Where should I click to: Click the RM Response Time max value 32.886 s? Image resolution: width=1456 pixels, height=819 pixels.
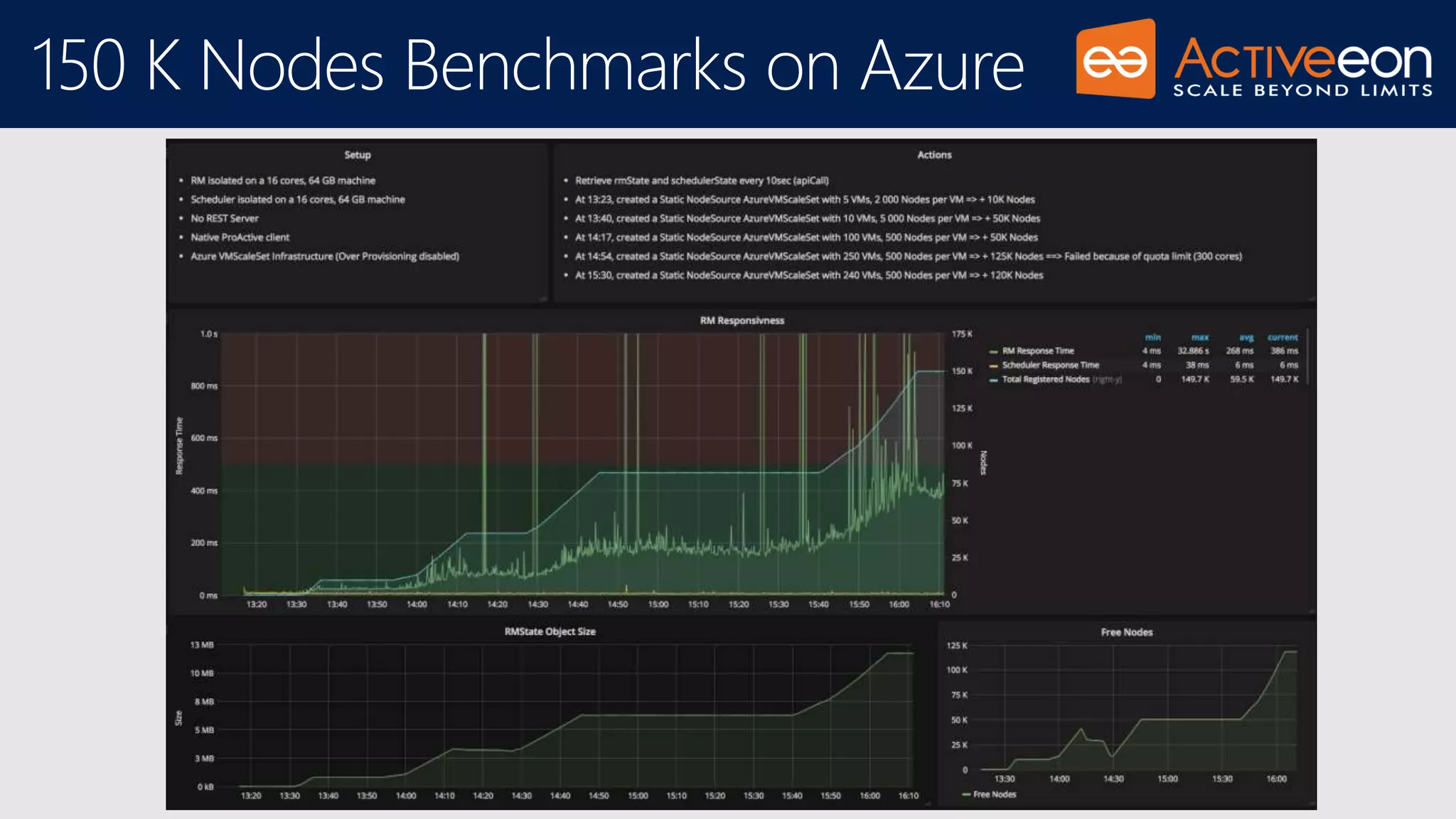coord(1193,351)
